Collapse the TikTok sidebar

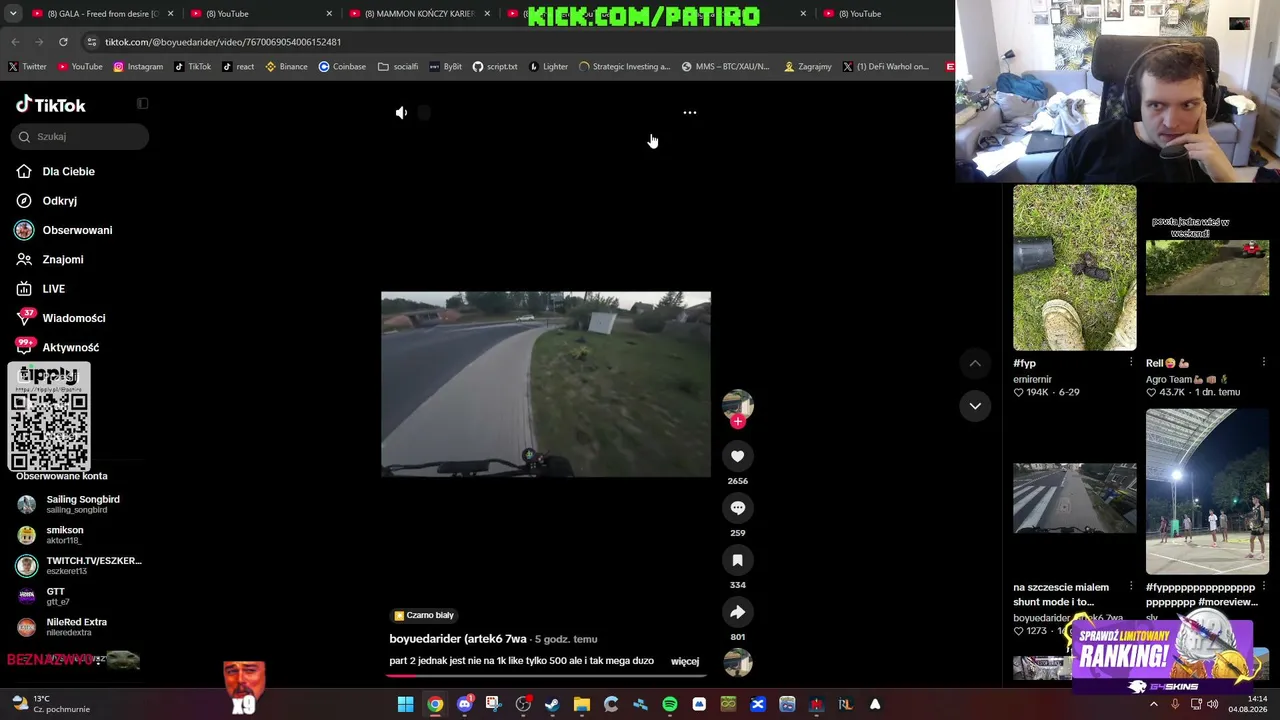click(x=143, y=104)
